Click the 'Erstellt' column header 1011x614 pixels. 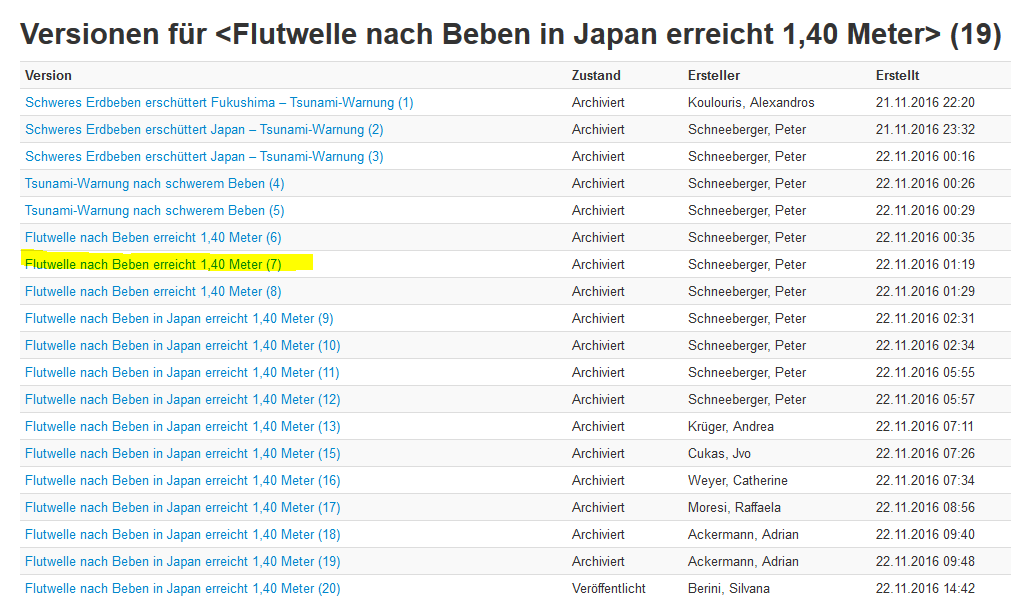point(897,76)
